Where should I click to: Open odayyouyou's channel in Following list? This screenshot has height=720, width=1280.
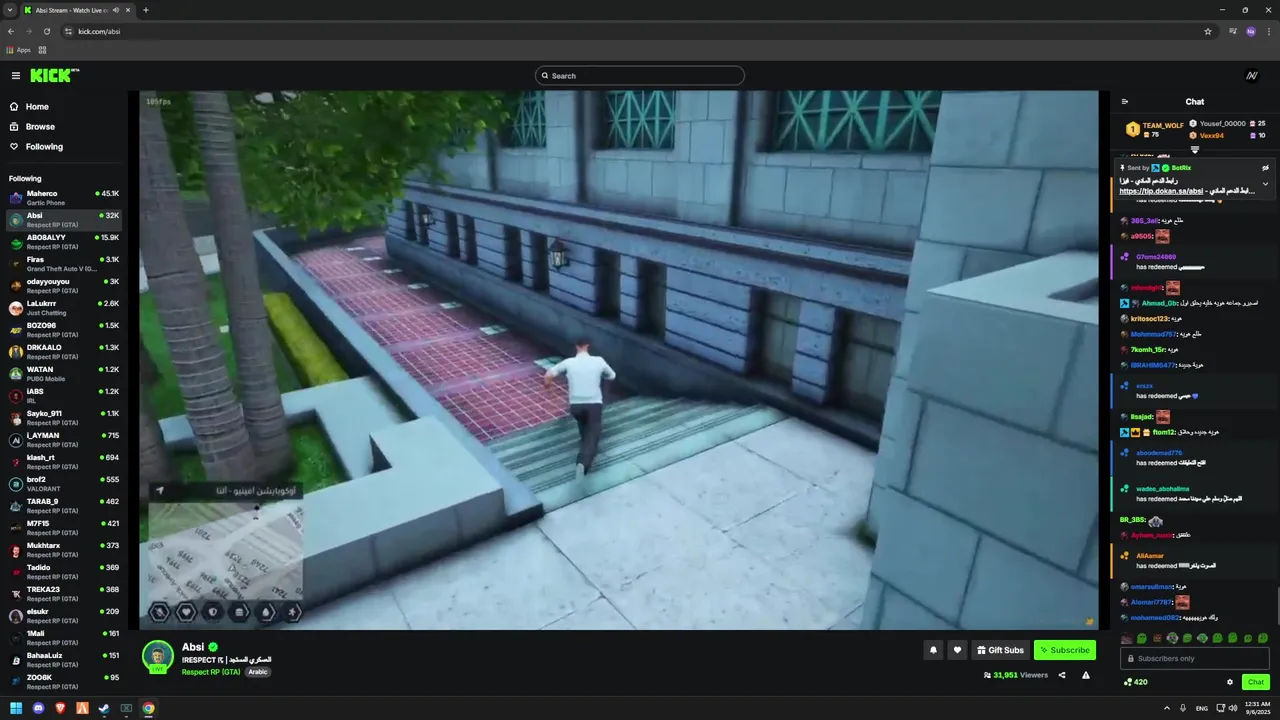click(x=64, y=286)
